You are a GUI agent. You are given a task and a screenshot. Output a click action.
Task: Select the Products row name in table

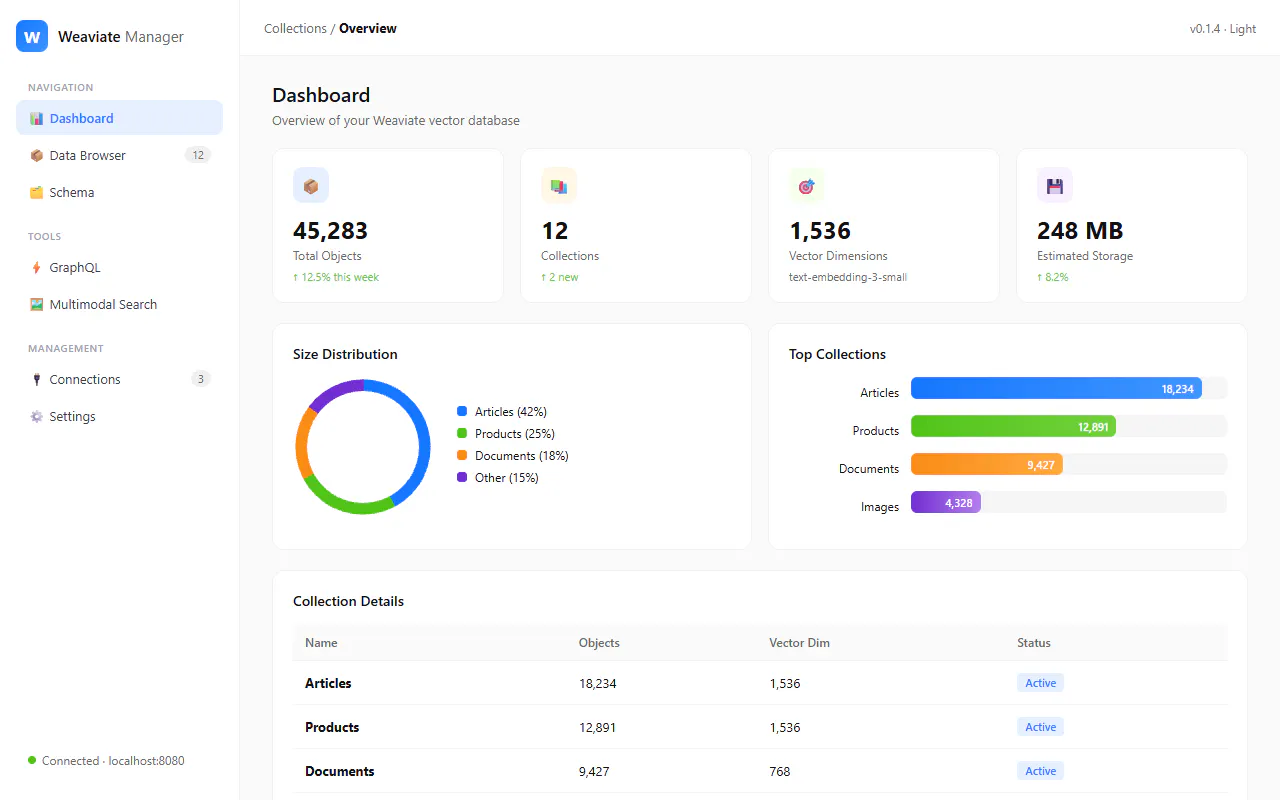332,727
